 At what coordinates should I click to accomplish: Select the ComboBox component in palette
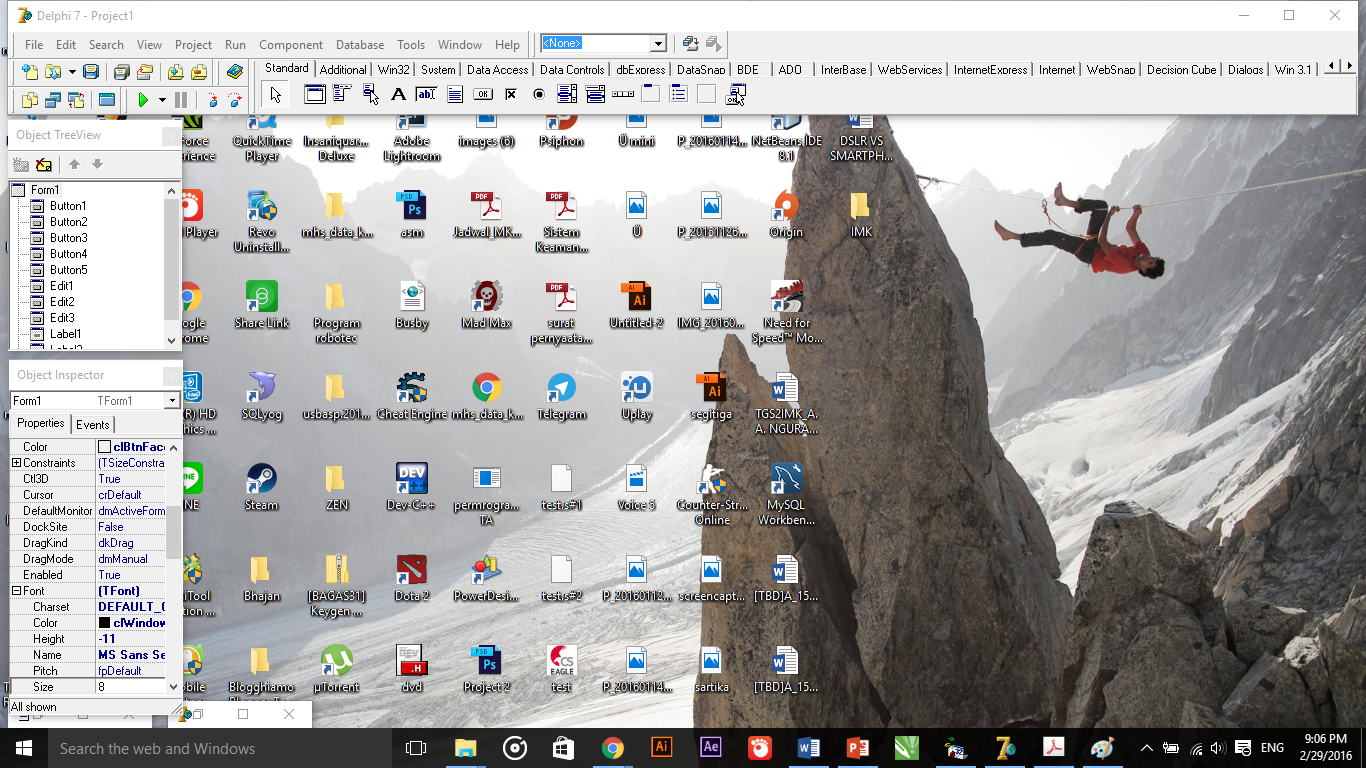click(595, 95)
